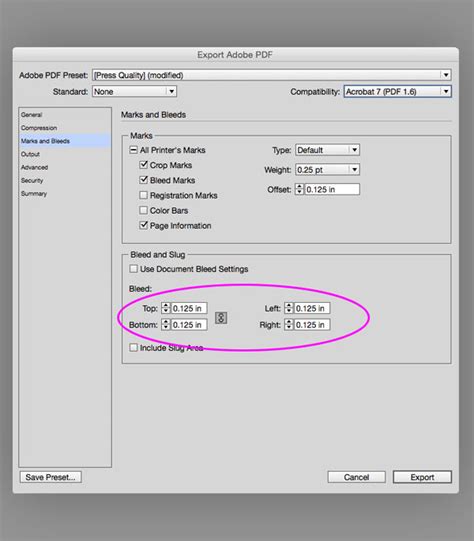Enable the Registration Marks checkbox
474x541 pixels.
tap(144, 195)
